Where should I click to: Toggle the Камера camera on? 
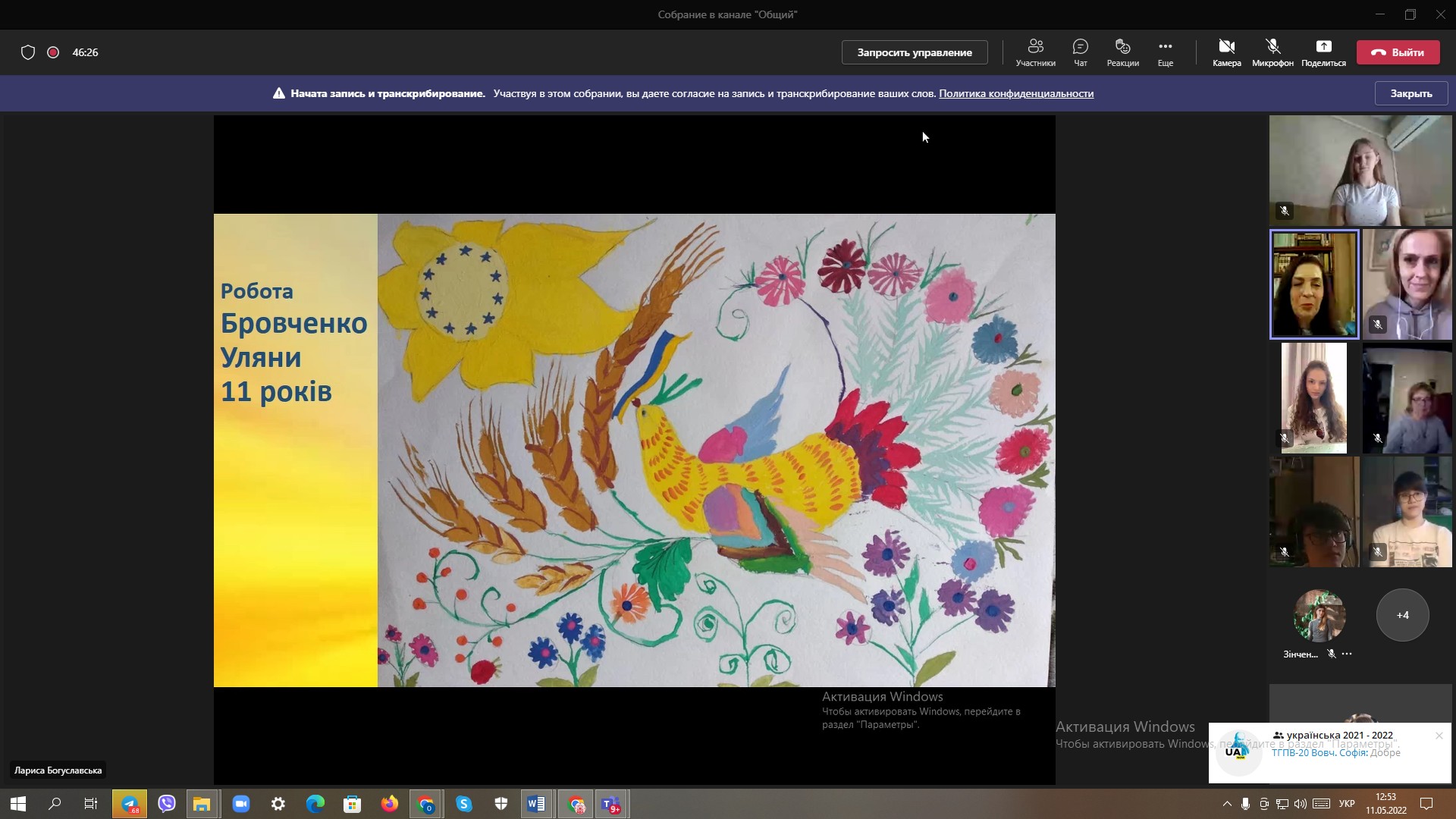click(1226, 52)
